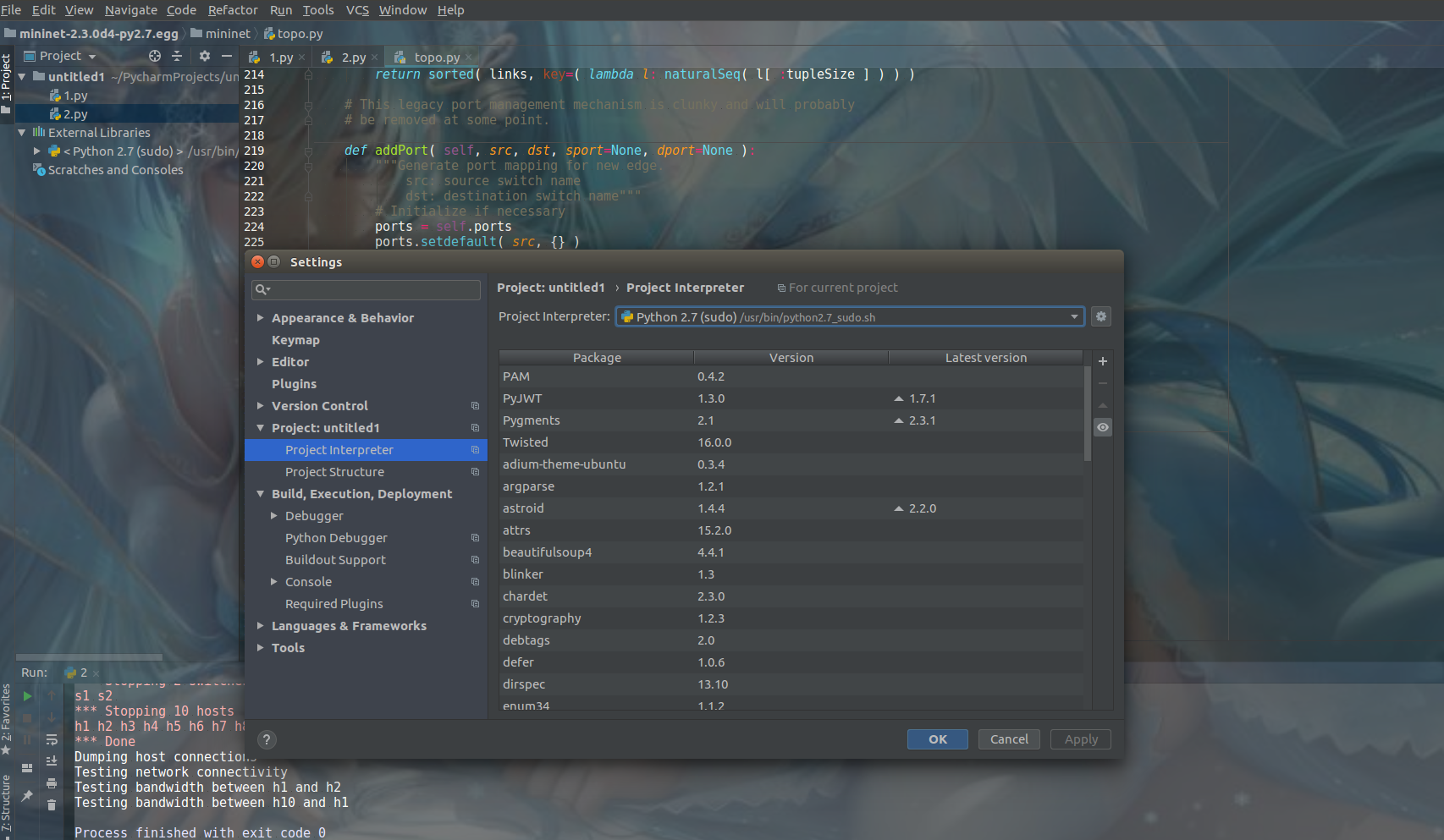This screenshot has width=1444, height=840.
Task: Toggle code fold marker at line 219
Action: pos(308,151)
